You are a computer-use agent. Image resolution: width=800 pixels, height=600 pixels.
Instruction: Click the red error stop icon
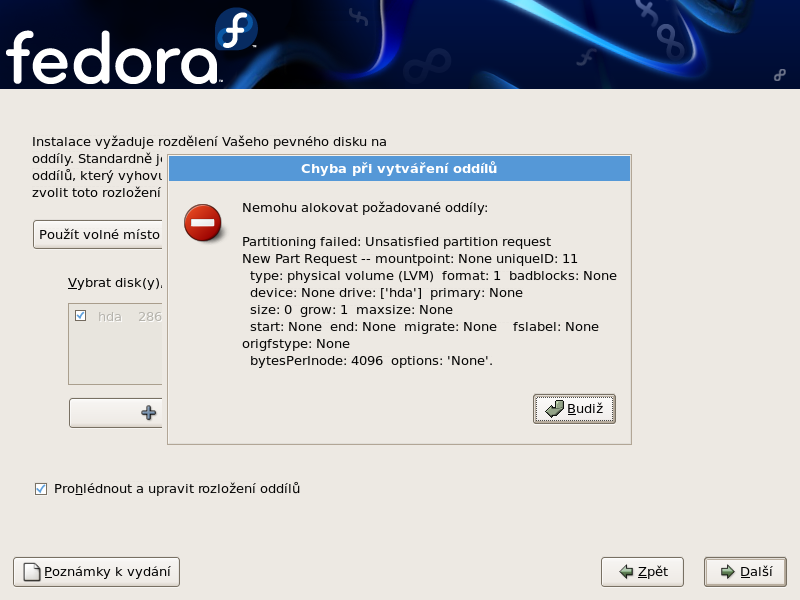tap(203, 222)
